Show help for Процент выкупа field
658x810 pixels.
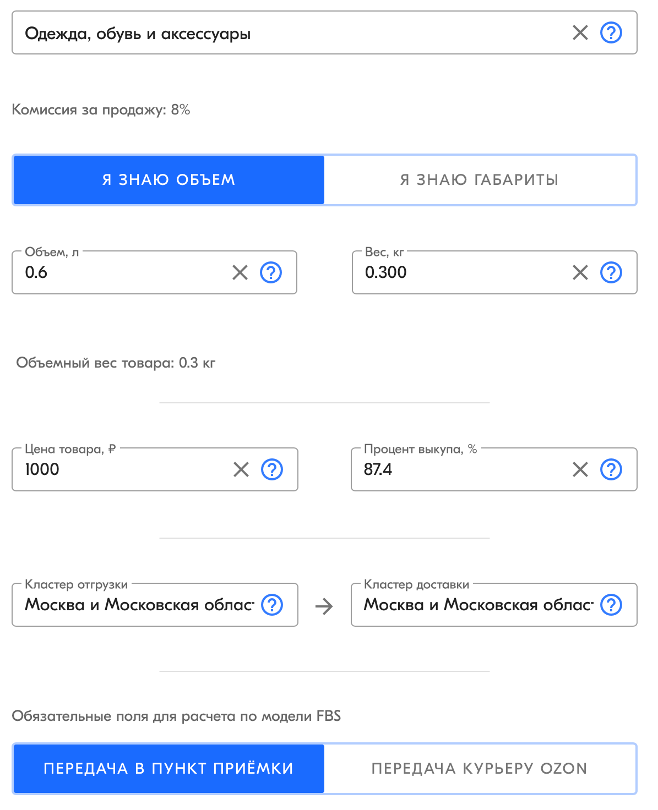(611, 470)
